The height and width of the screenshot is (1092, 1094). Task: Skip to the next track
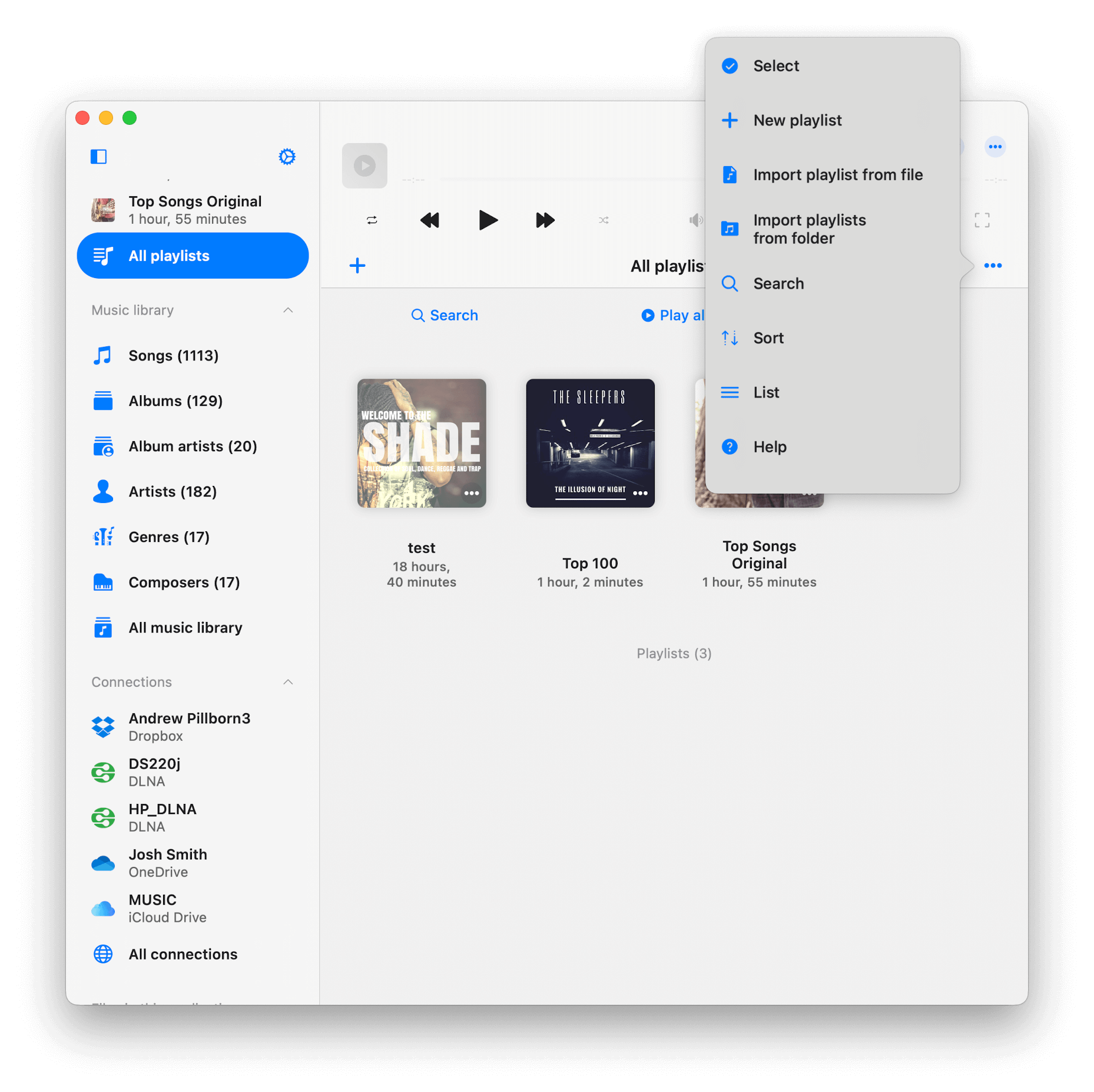pos(545,220)
